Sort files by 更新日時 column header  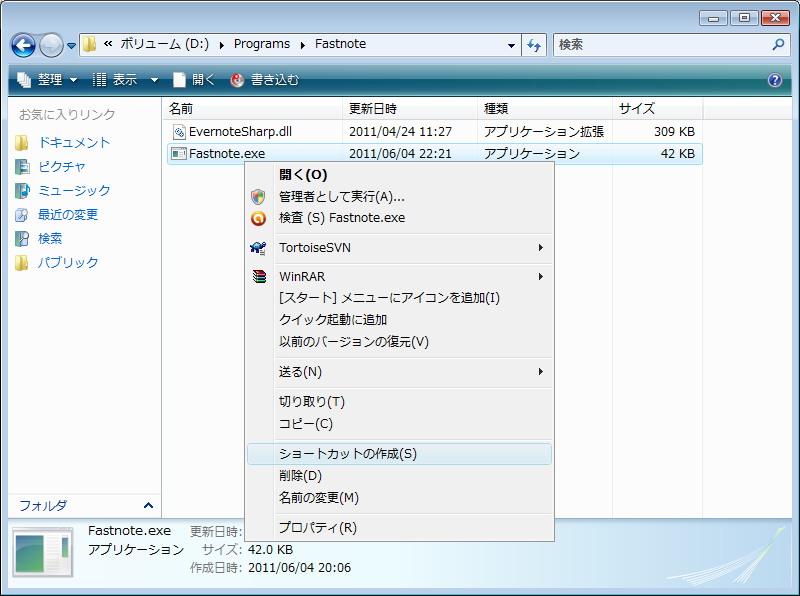(x=373, y=108)
